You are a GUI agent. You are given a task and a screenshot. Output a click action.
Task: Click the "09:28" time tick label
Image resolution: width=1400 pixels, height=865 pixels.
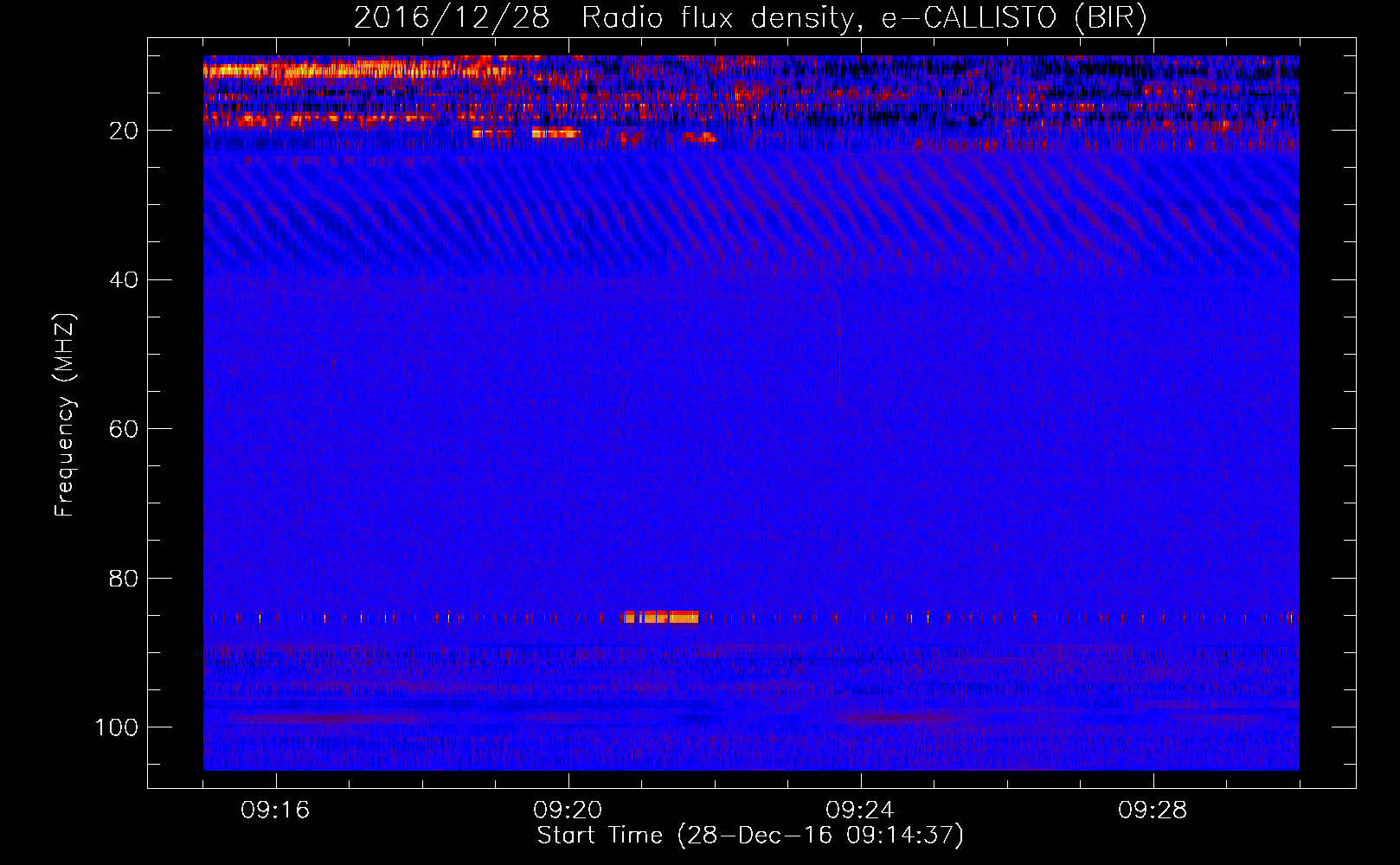1153,811
